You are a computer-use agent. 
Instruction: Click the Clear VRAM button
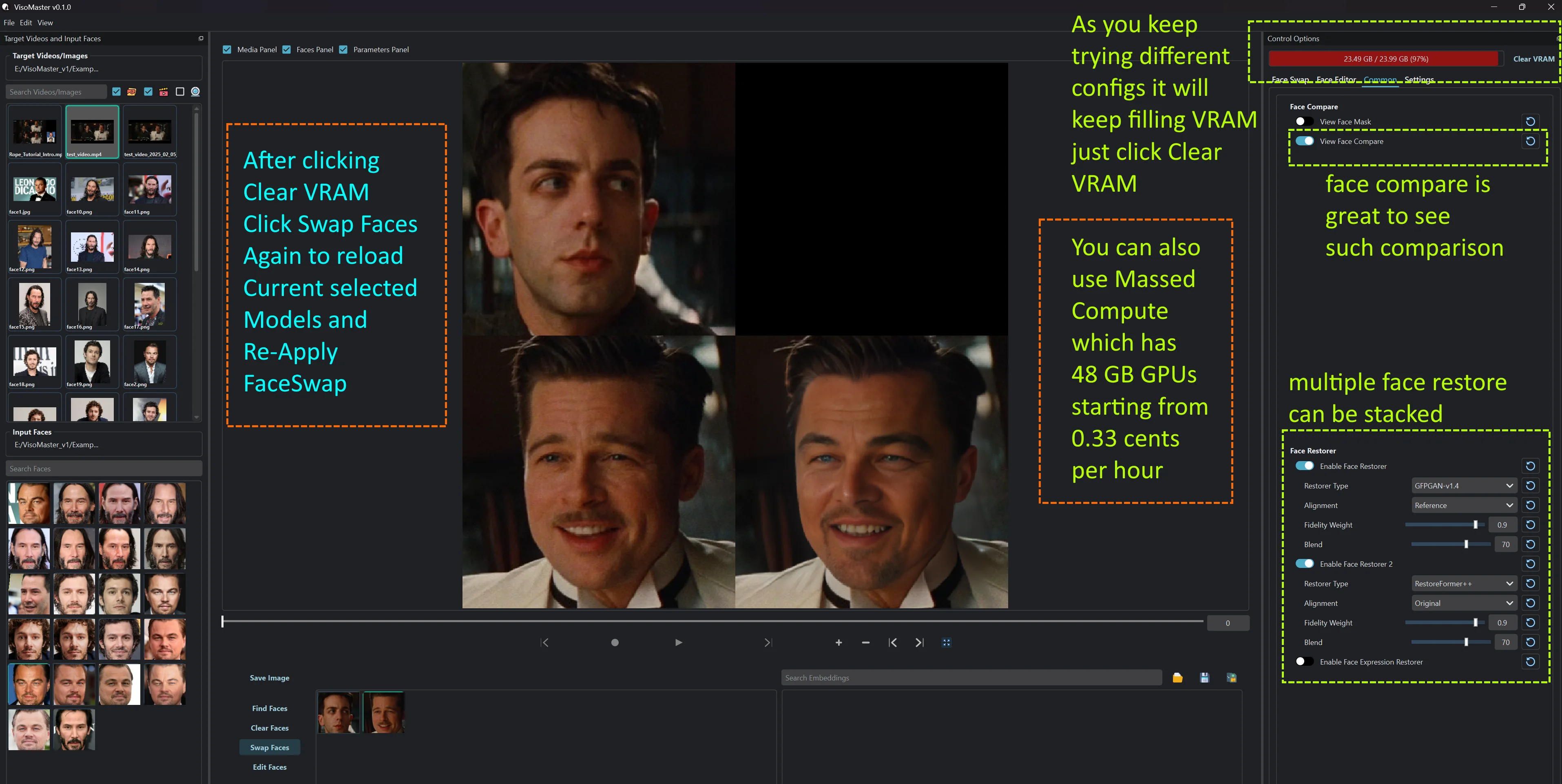(x=1533, y=59)
